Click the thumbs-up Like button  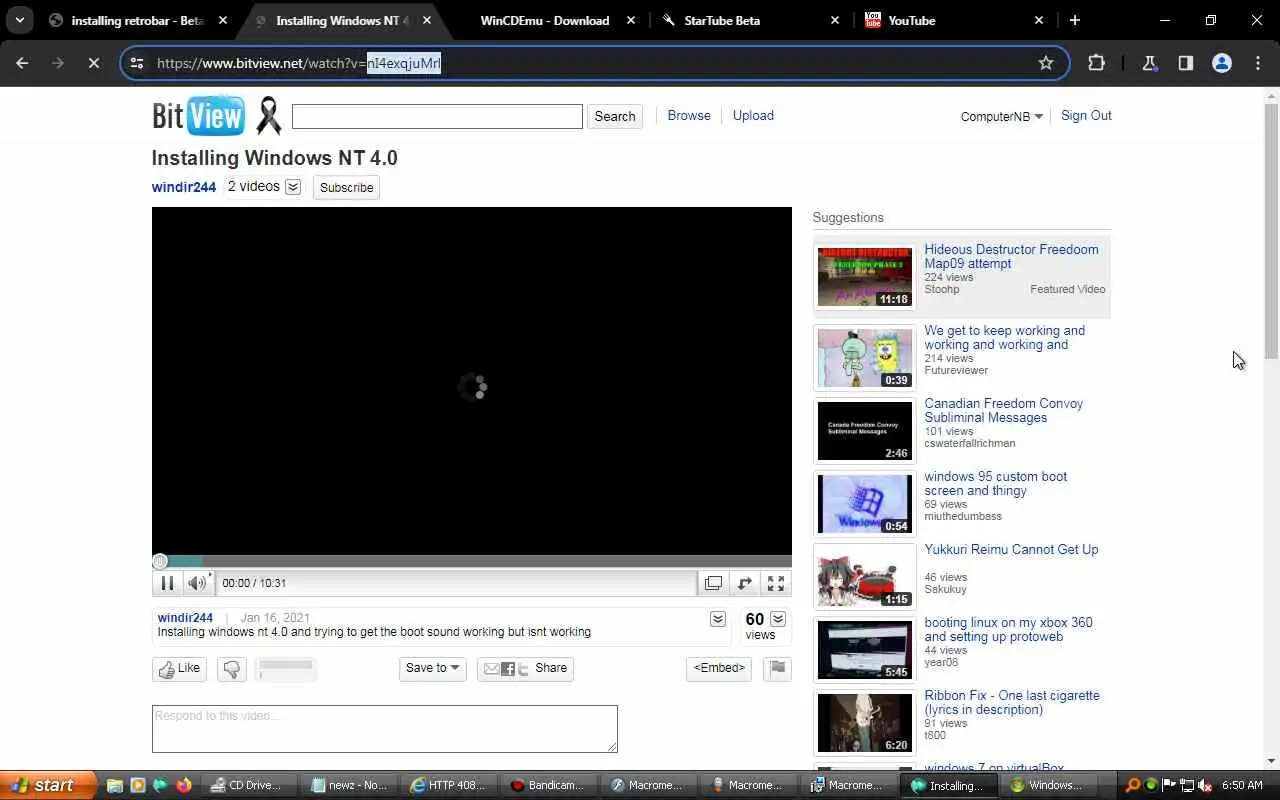179,669
